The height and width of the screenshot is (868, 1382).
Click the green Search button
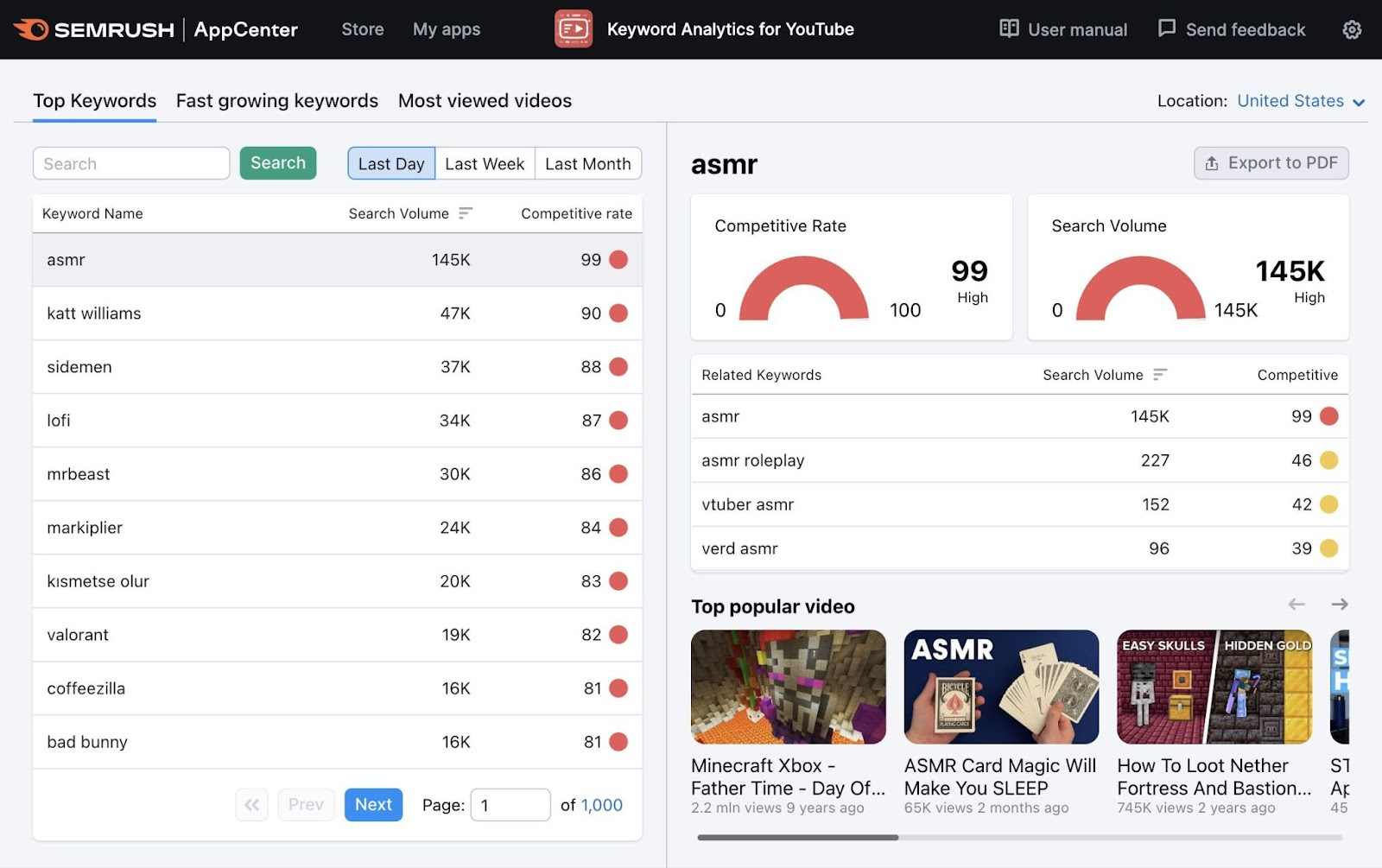click(x=278, y=163)
